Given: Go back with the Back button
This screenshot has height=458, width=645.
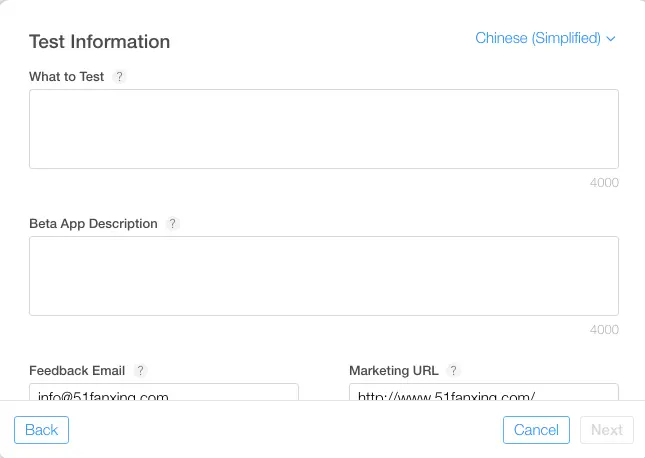Looking at the screenshot, I should tap(41, 430).
